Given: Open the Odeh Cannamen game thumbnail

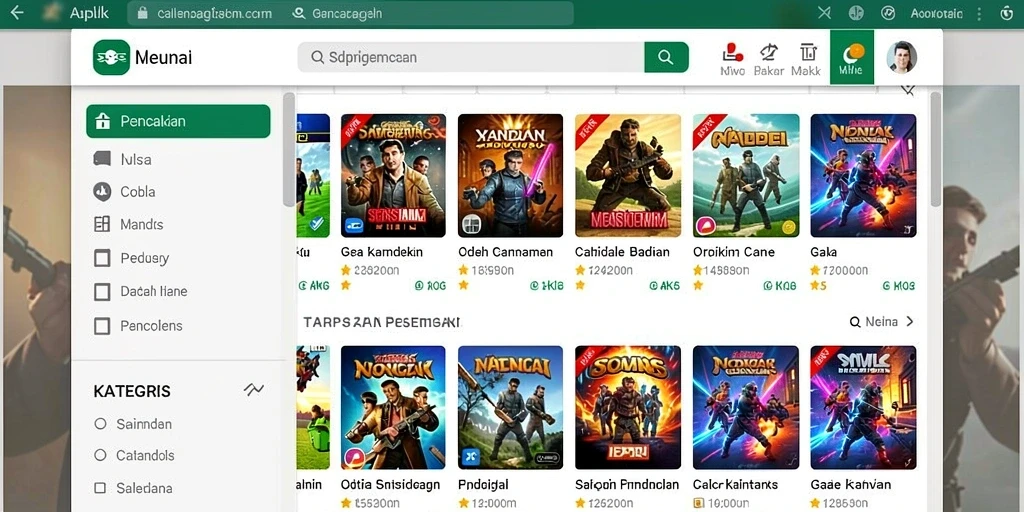Looking at the screenshot, I should click(510, 176).
